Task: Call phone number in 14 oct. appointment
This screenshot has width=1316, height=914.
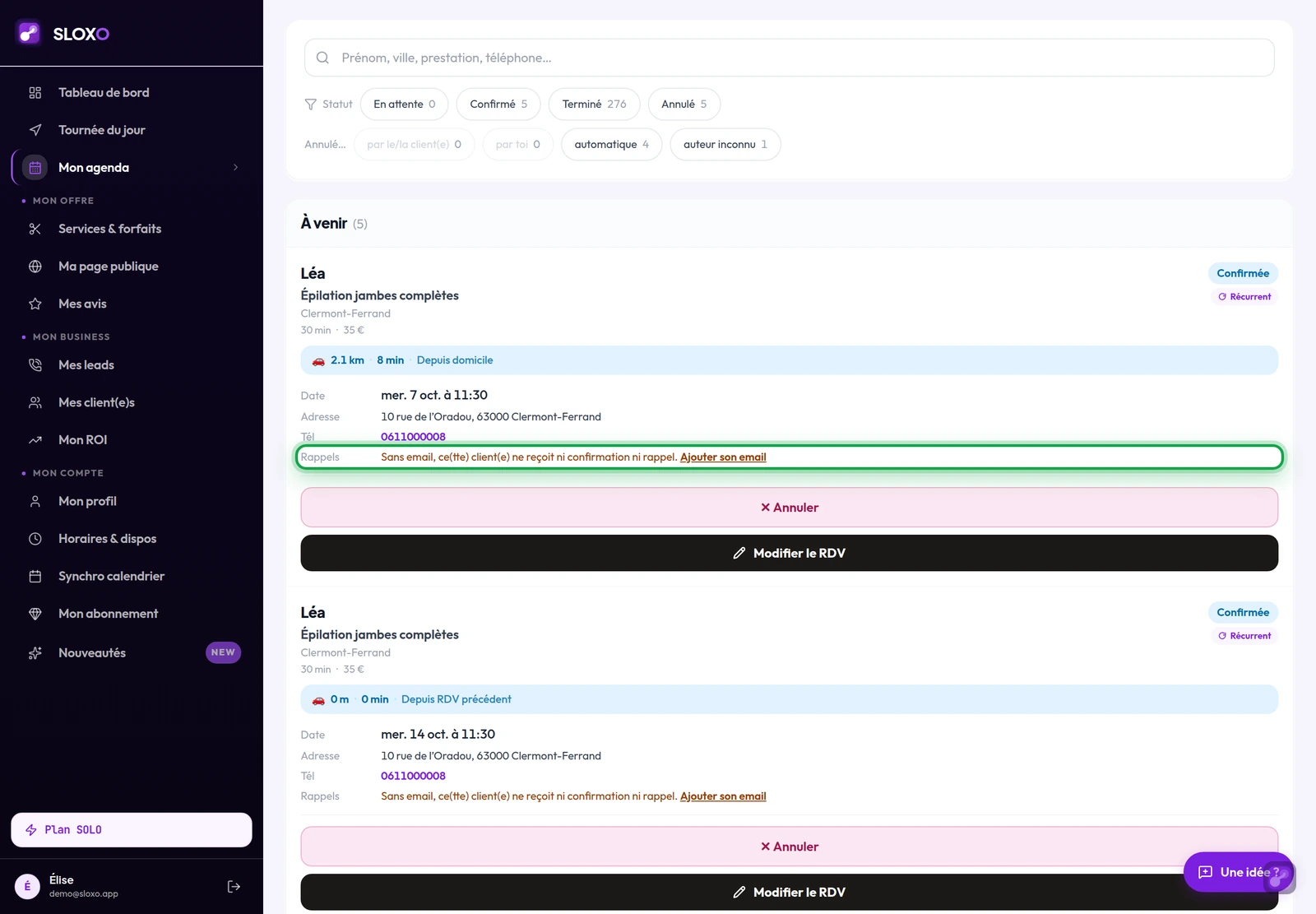Action: [x=413, y=776]
